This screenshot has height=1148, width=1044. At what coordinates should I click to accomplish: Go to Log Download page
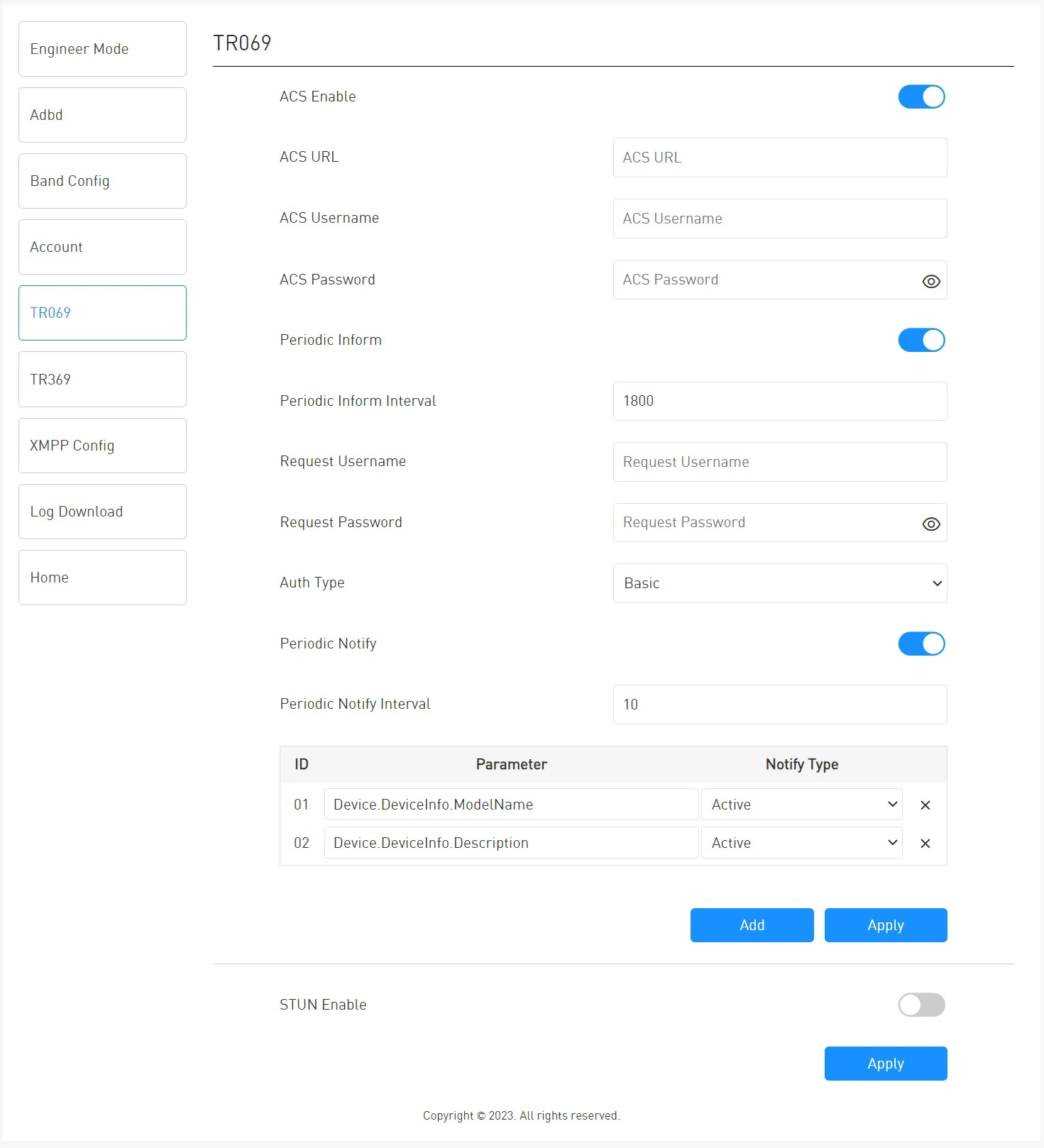[102, 512]
